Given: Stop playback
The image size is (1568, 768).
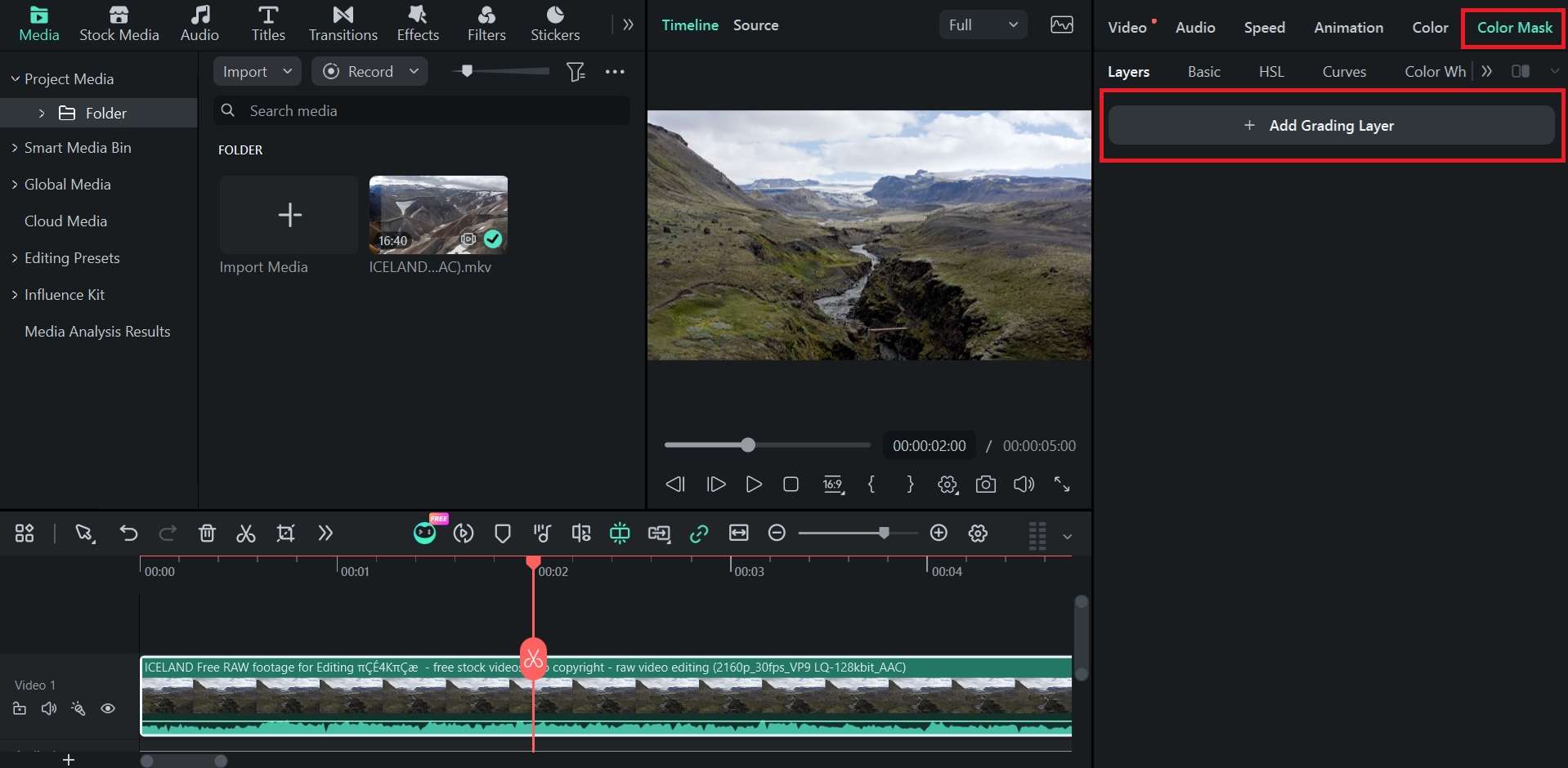Looking at the screenshot, I should coord(791,484).
